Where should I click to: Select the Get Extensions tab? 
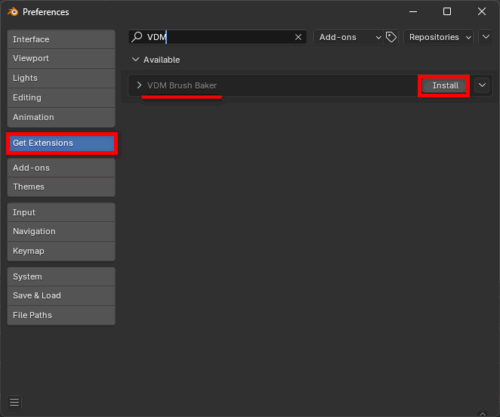[x=61, y=143]
